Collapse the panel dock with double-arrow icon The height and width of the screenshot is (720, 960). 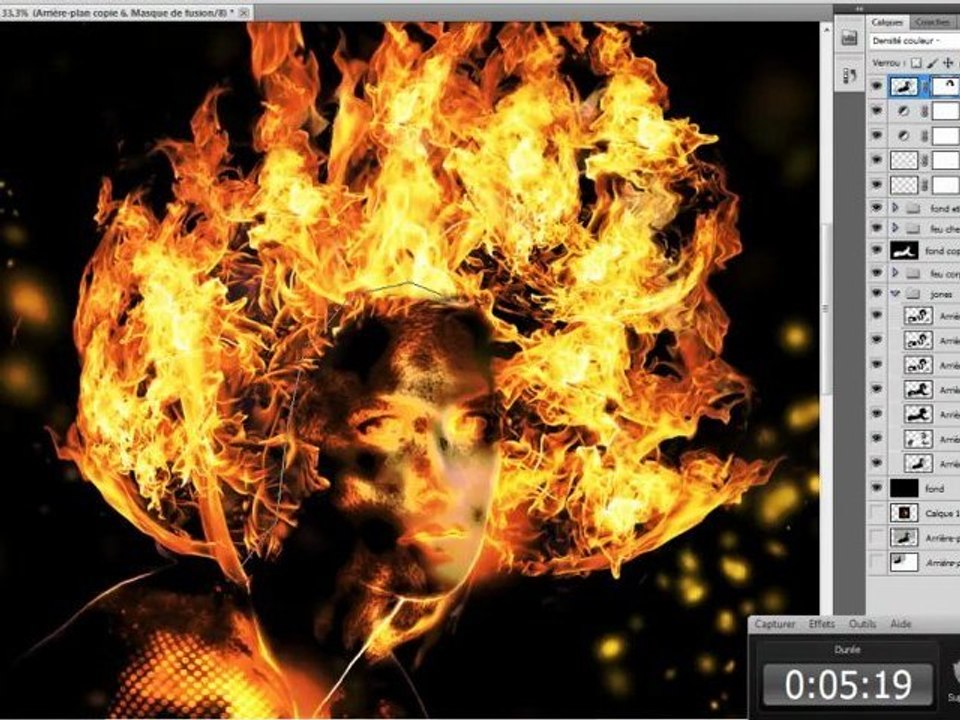[859, 9]
